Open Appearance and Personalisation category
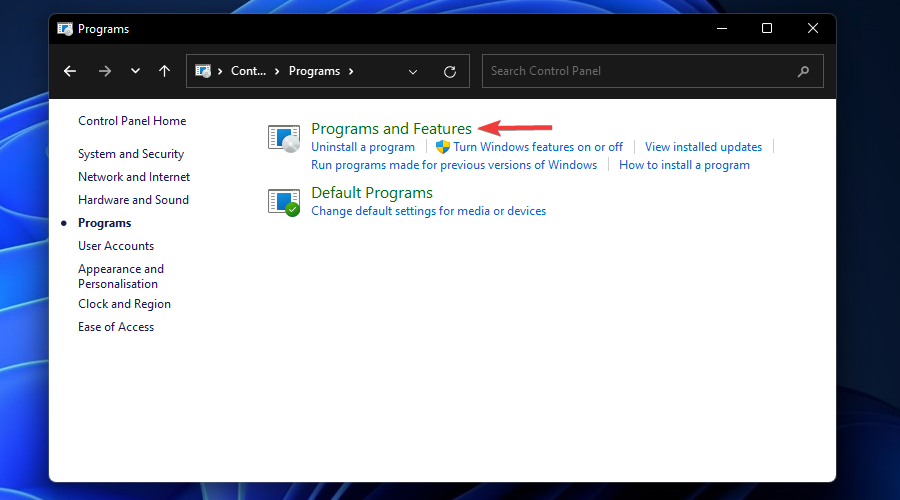This screenshot has width=900, height=500. [x=121, y=276]
